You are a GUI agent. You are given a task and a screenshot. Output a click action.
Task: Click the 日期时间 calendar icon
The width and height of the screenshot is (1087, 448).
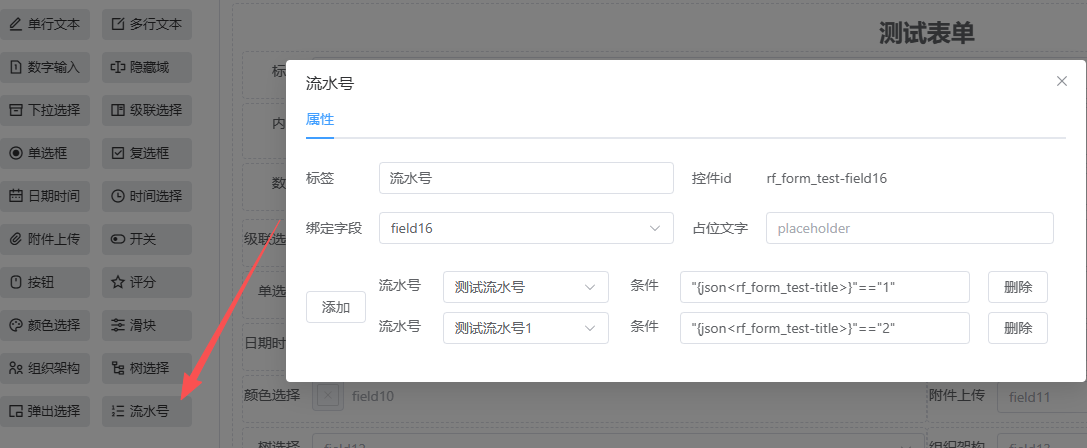tap(15, 196)
